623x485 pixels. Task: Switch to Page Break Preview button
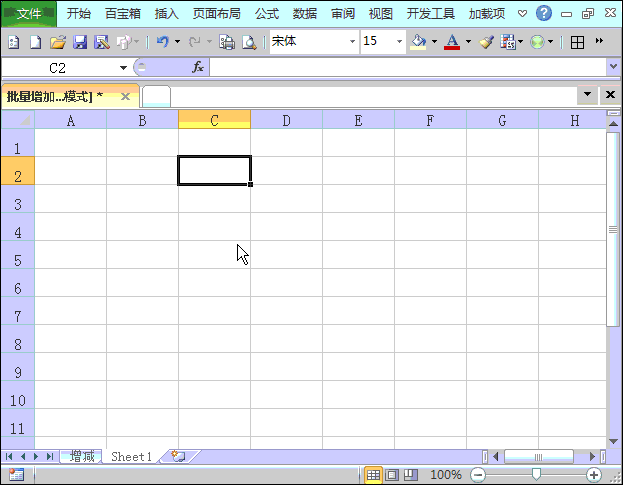(410, 475)
